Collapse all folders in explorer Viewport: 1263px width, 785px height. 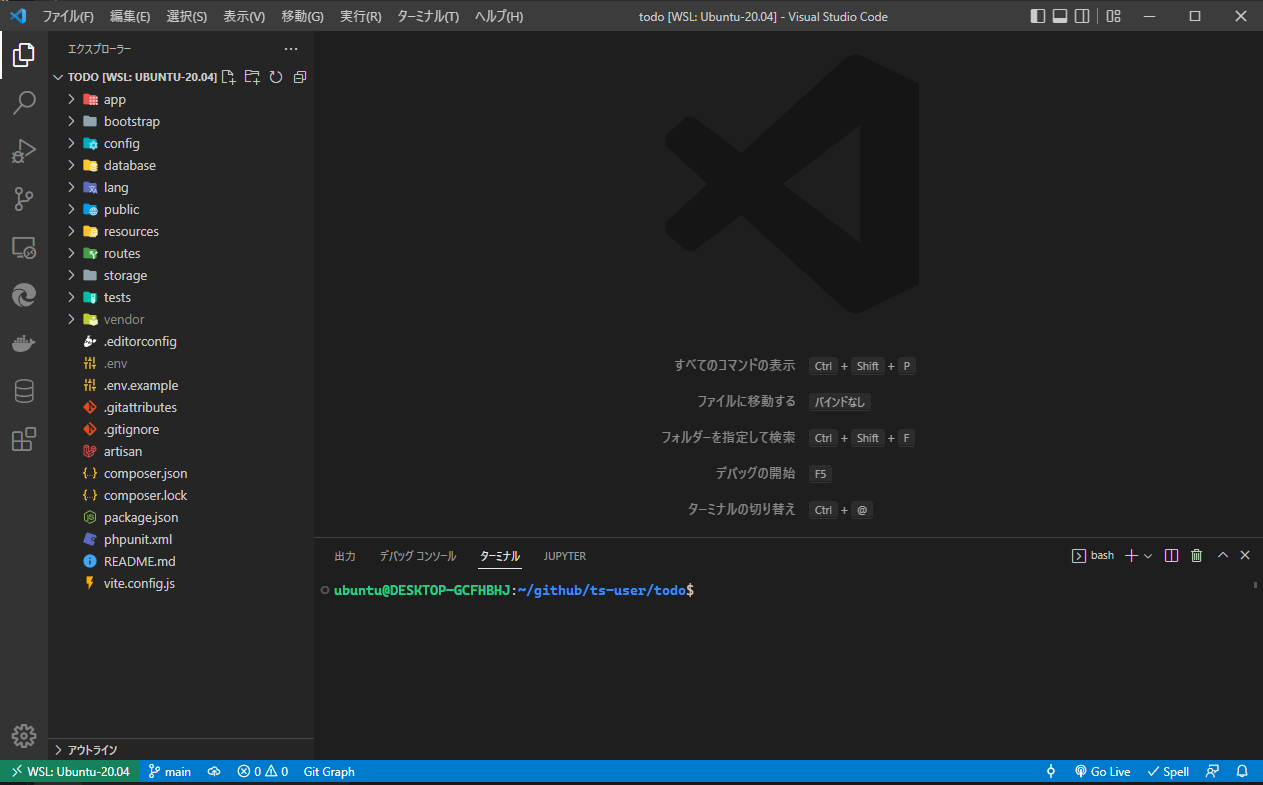pos(300,77)
